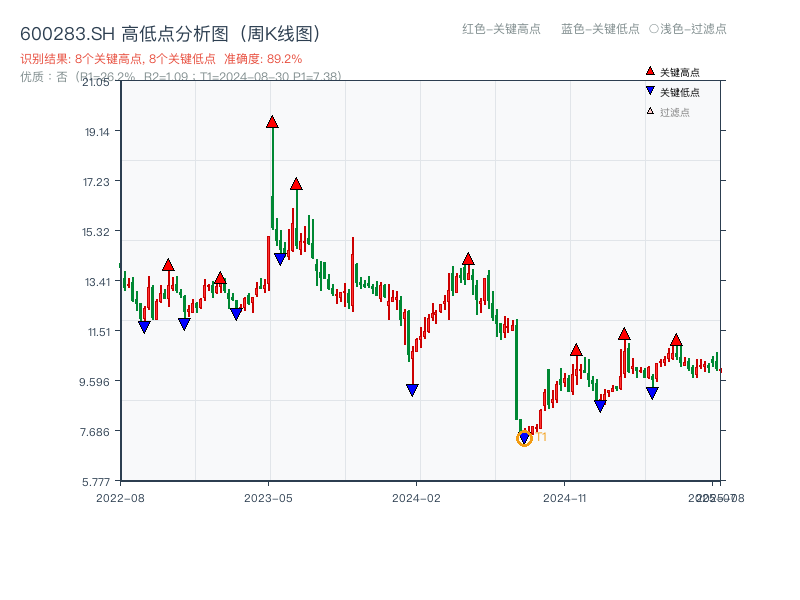Click the 5.777 y-axis label

[x=96, y=482]
